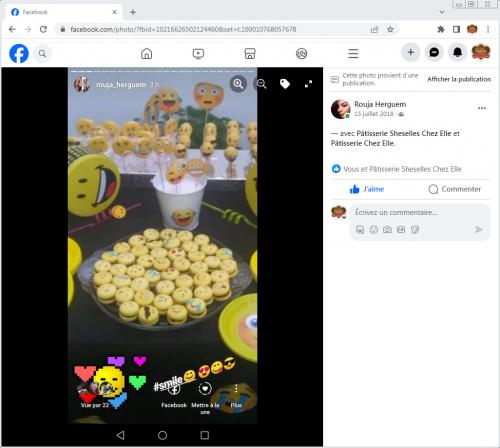The image size is (500, 448).
Task: Click the 15 juillet 2018 date
Action: pyautogui.click(x=373, y=114)
